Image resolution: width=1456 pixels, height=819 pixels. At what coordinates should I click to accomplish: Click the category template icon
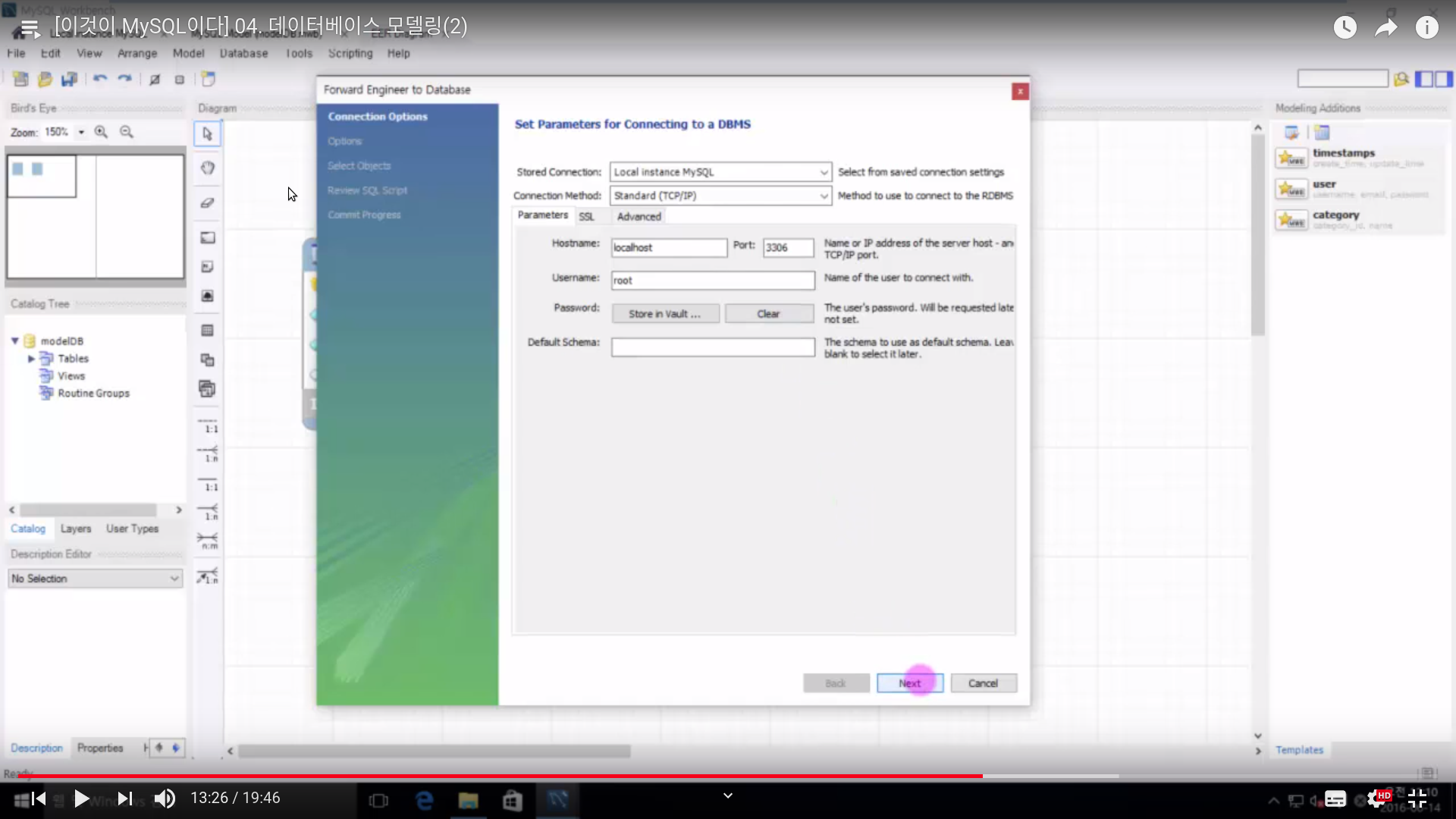pos(1291,220)
